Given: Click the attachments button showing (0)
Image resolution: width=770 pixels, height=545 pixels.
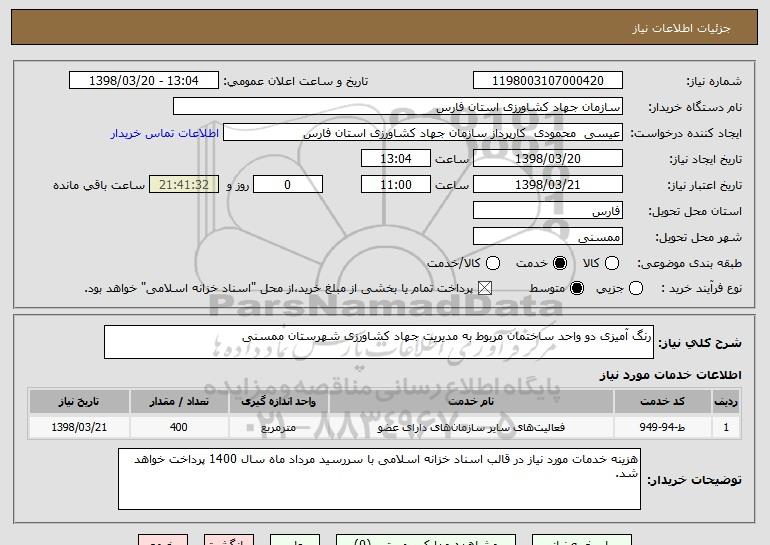Looking at the screenshot, I should click(426, 541).
